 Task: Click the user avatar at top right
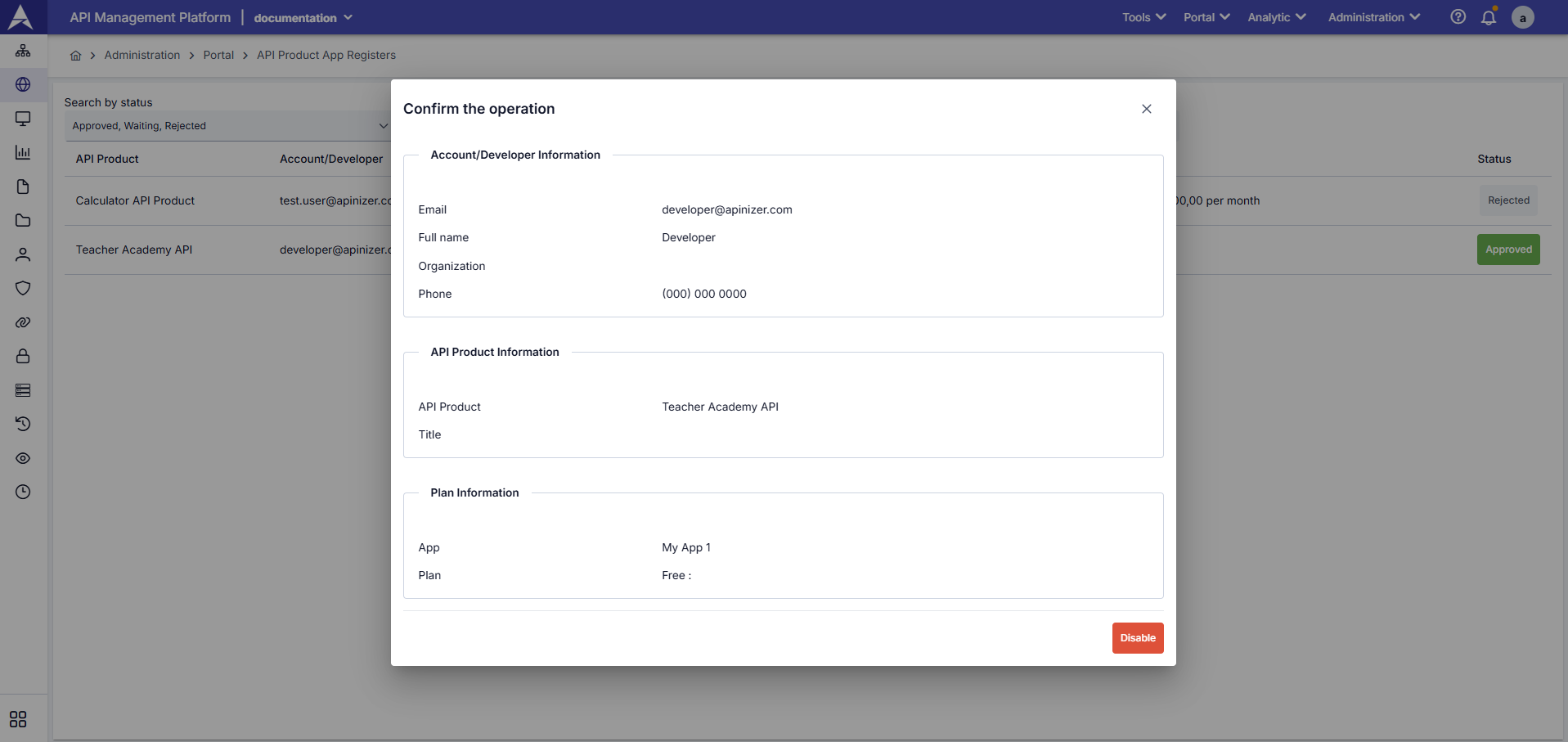coord(1522,17)
